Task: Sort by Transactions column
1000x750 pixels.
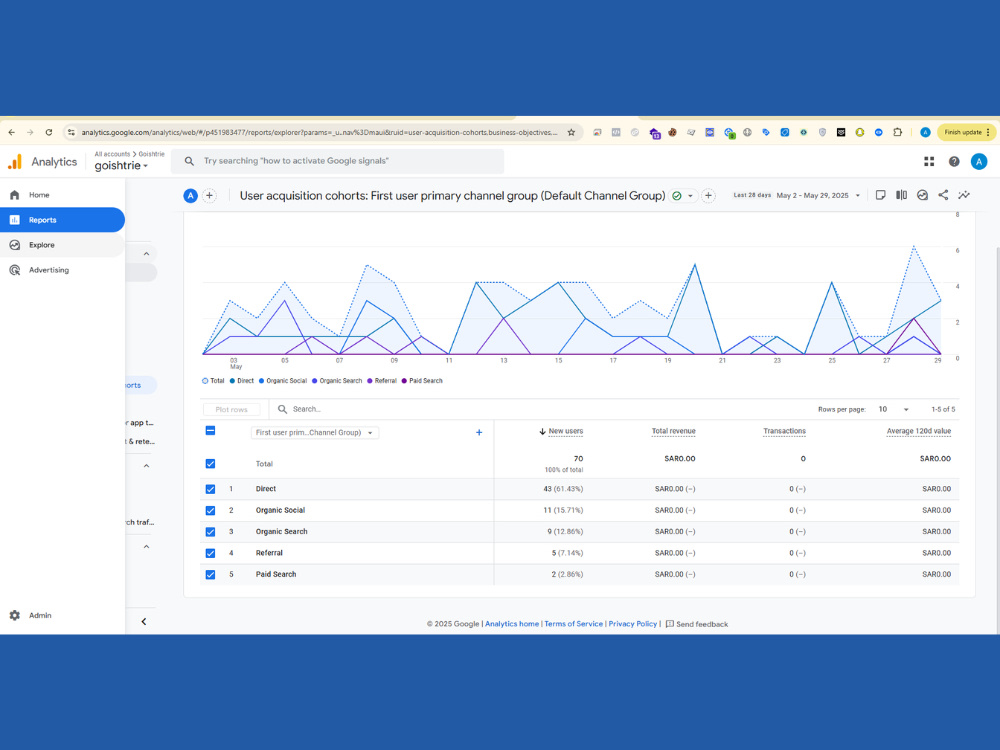Action: click(784, 431)
